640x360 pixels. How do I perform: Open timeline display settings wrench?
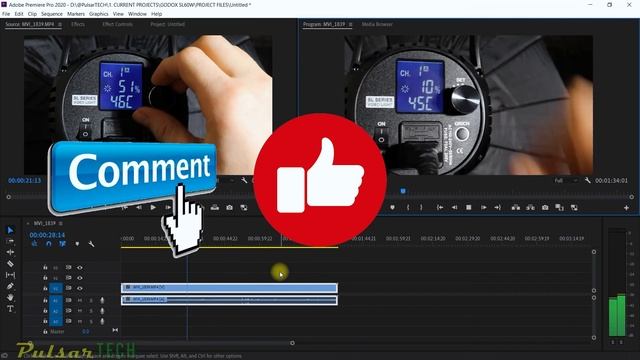point(91,244)
